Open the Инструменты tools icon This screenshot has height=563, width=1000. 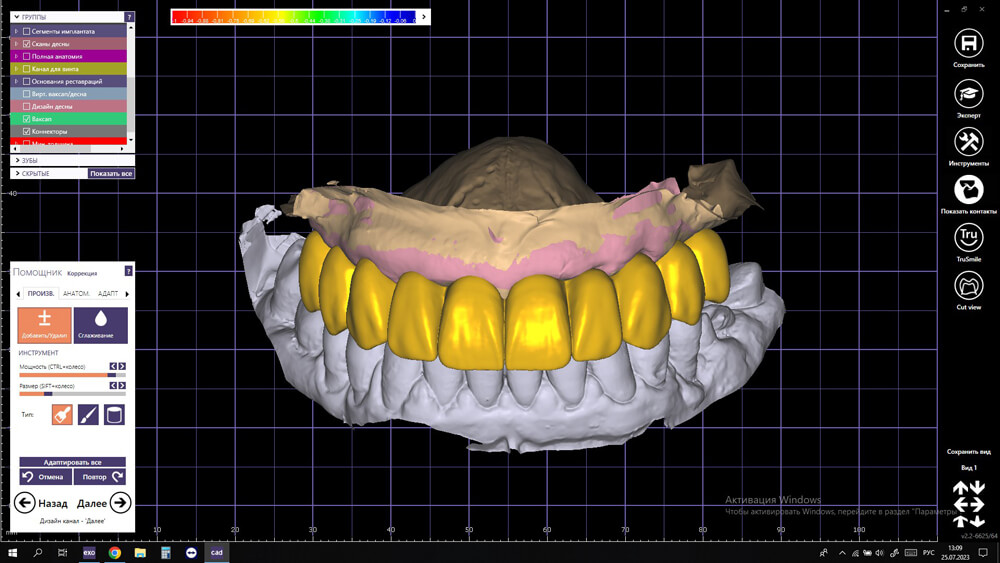[x=968, y=142]
